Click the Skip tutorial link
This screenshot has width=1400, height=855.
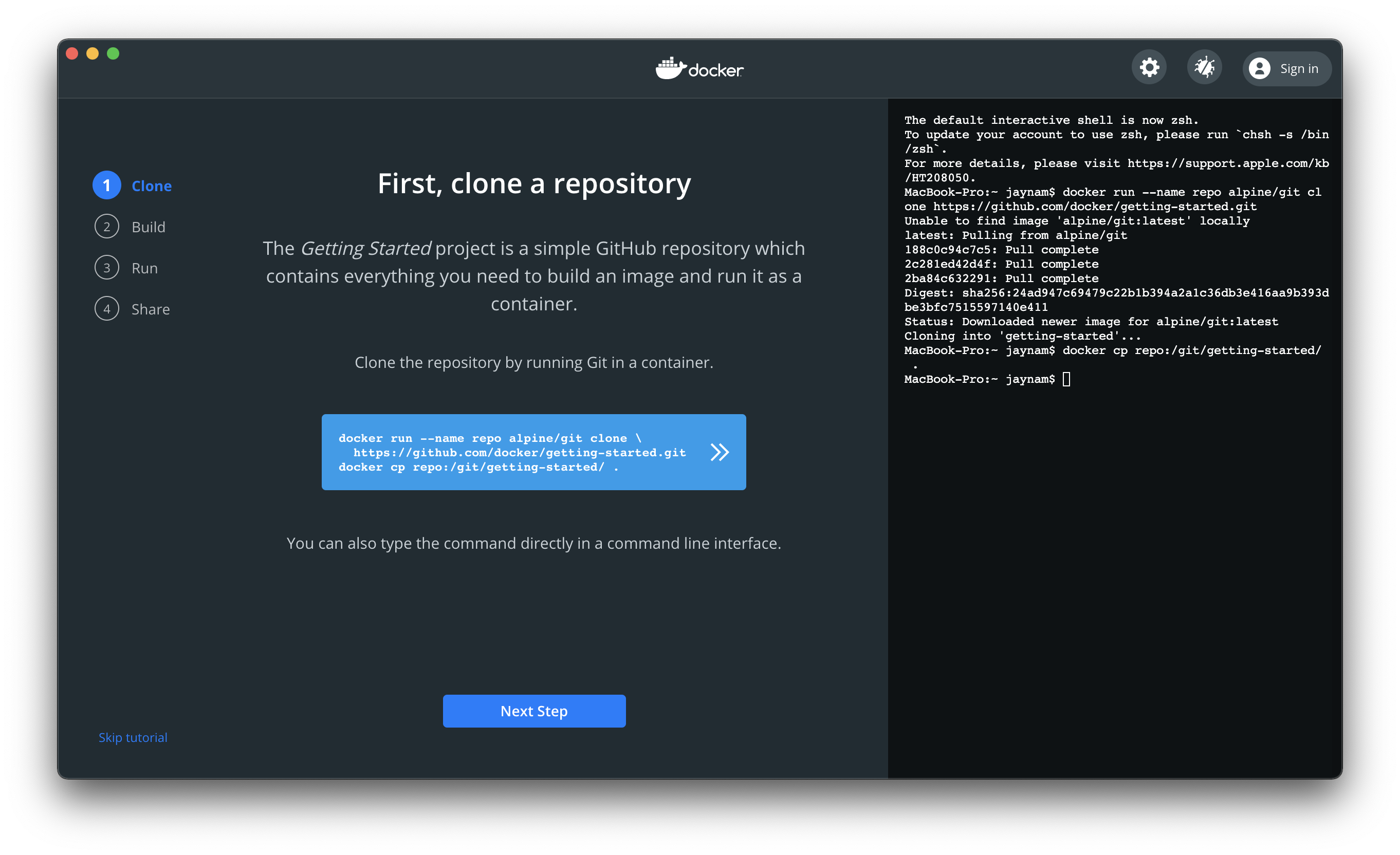tap(133, 737)
